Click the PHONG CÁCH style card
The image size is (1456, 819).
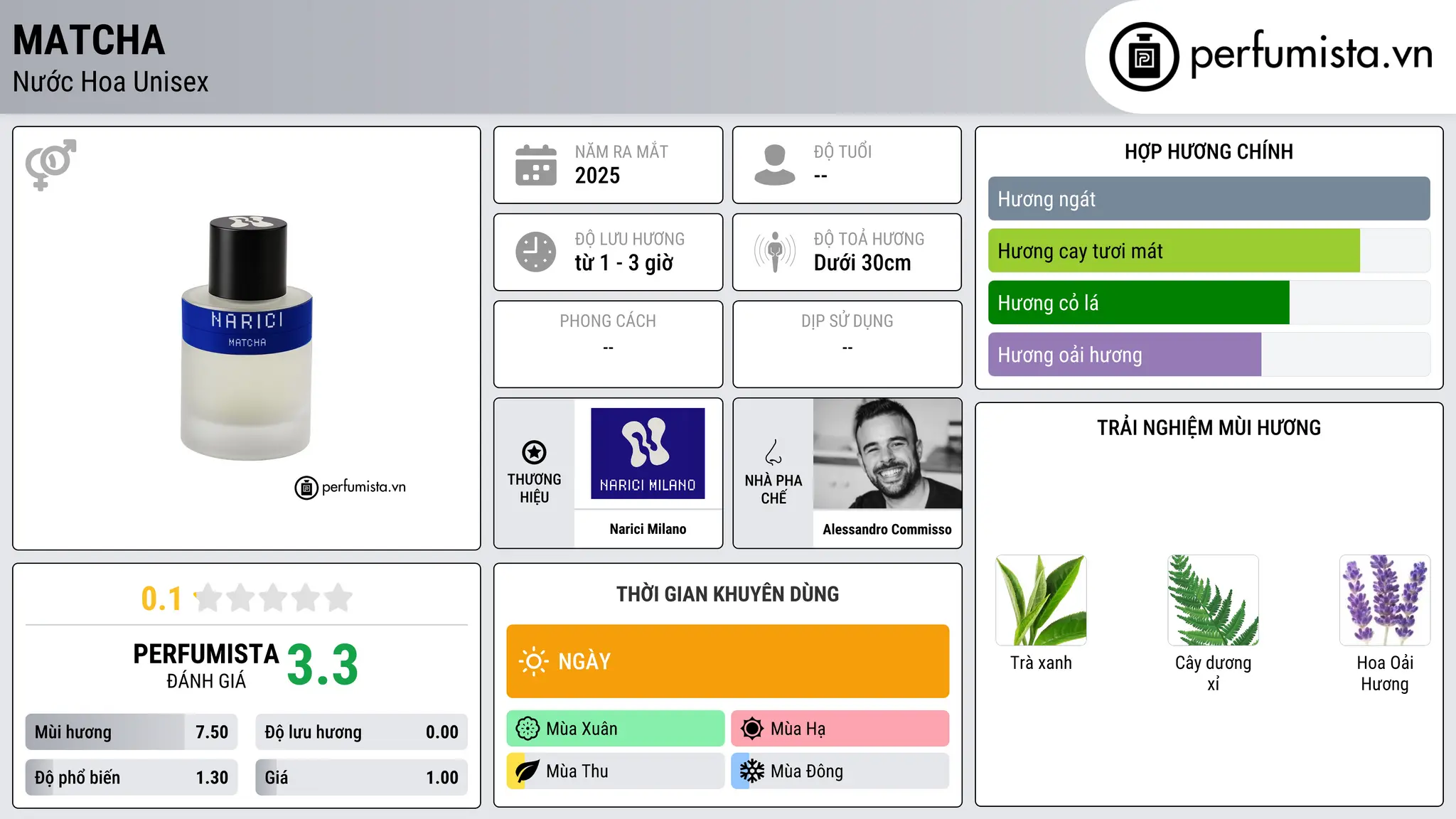pos(608,344)
